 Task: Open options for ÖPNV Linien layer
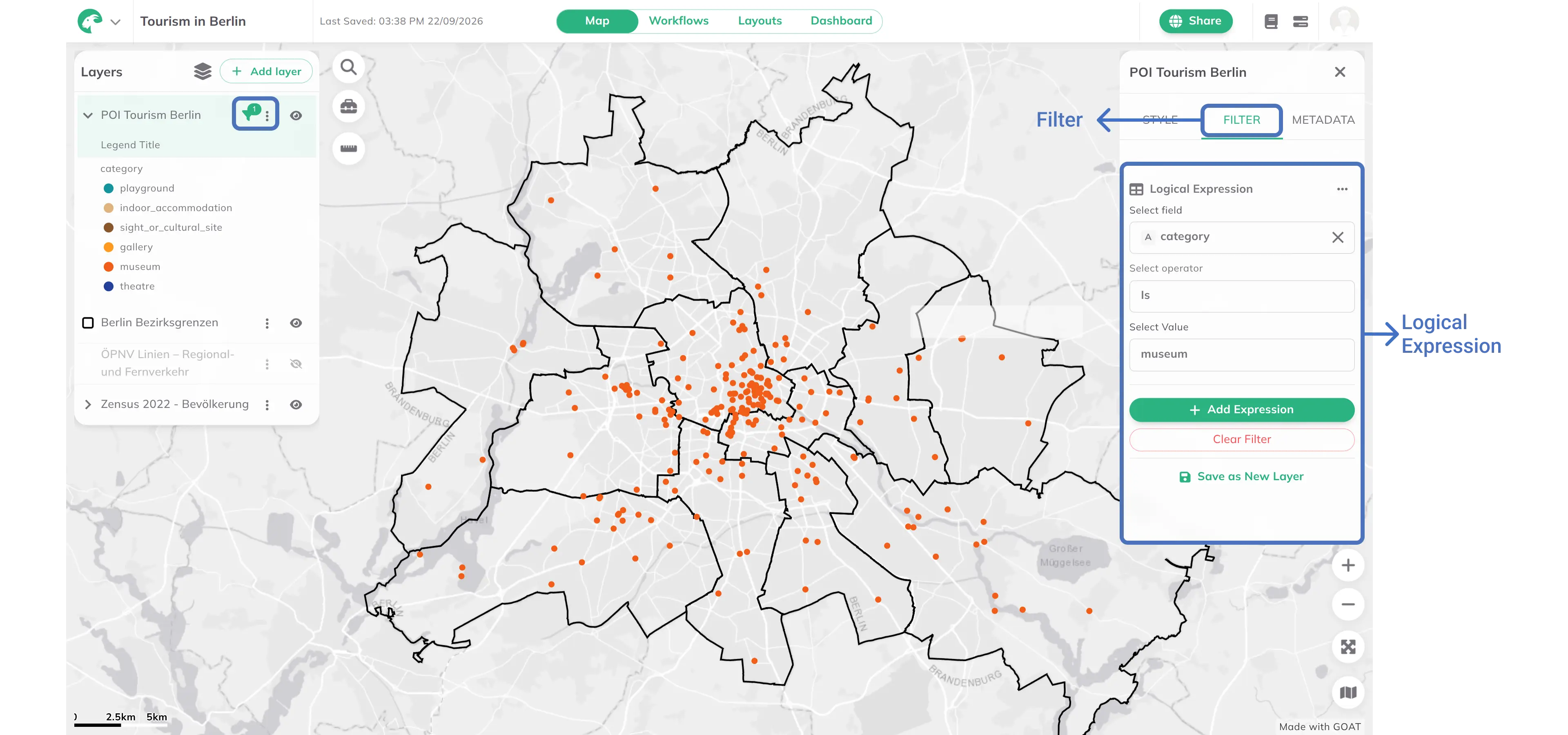point(267,364)
